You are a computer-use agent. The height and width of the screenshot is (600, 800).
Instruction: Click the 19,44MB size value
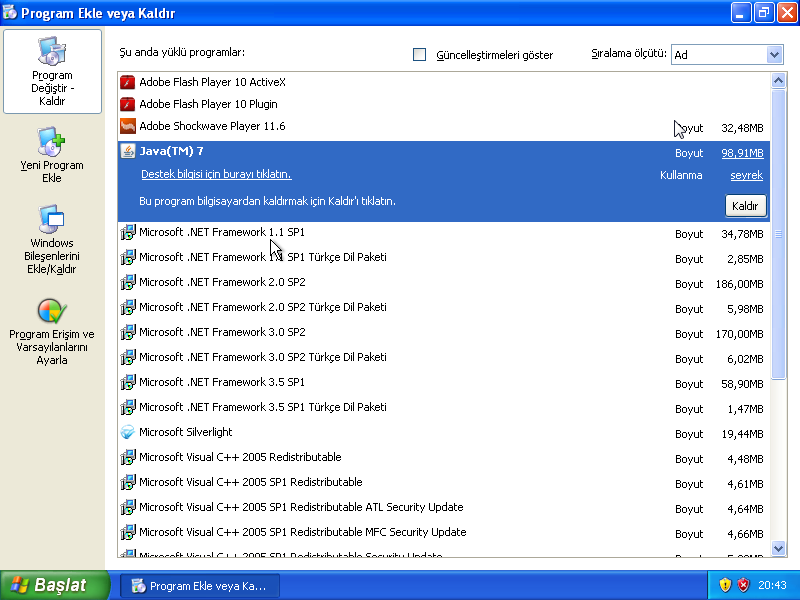(742, 434)
